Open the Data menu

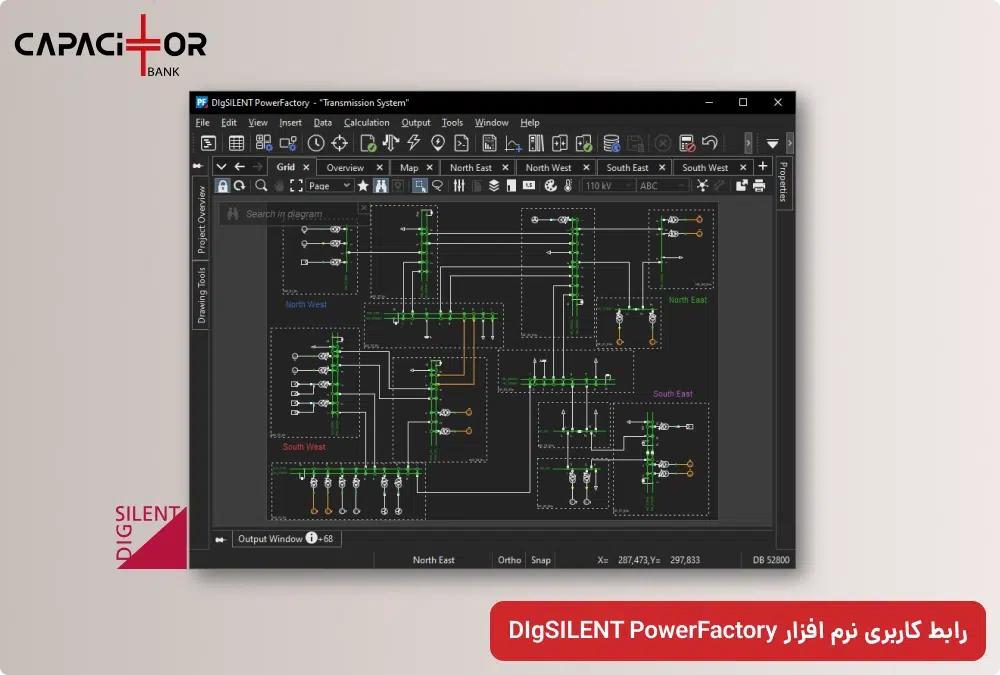point(323,122)
